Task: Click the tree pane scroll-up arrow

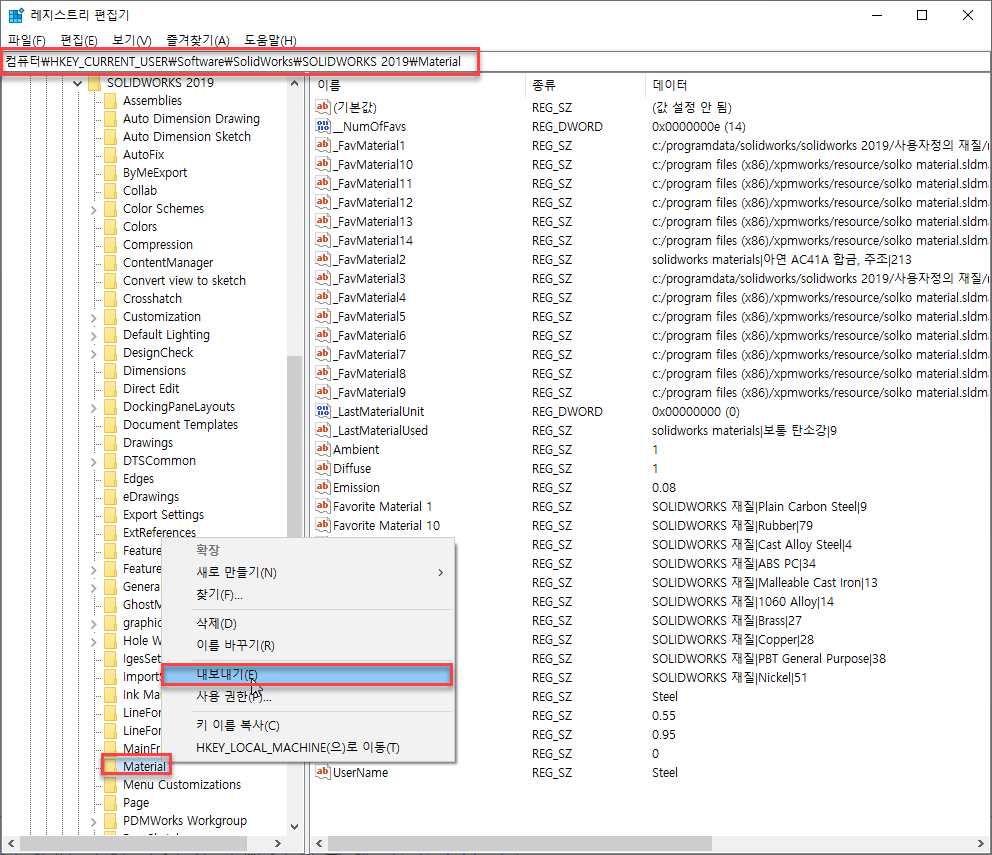Action: pos(294,83)
